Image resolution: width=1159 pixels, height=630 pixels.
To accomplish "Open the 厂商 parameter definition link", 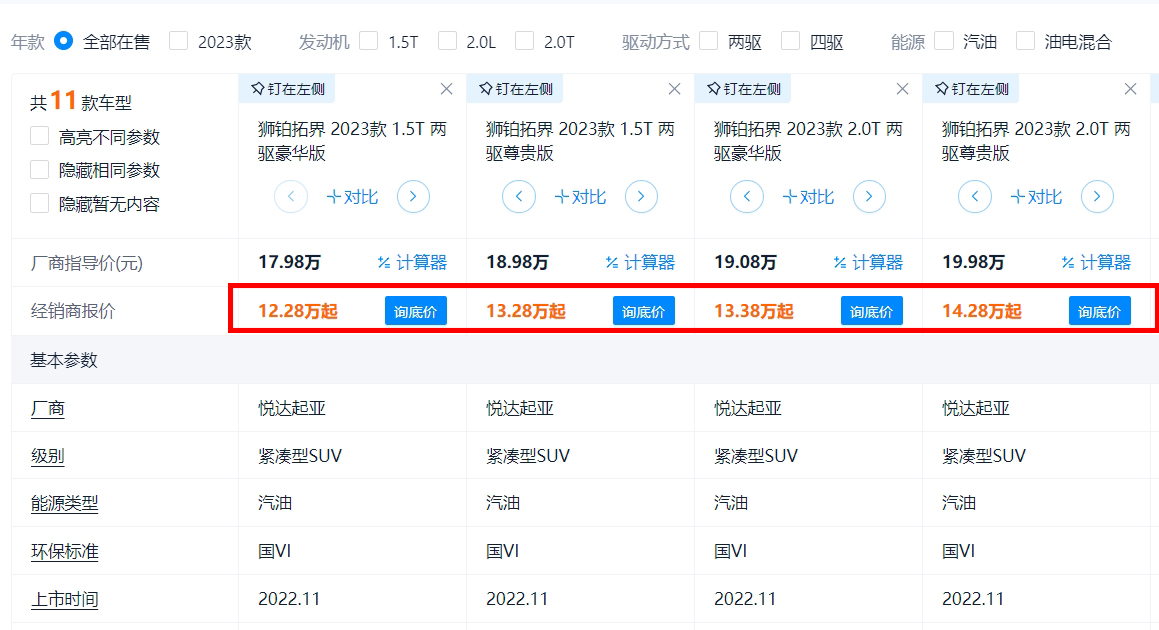I will pyautogui.click(x=47, y=408).
